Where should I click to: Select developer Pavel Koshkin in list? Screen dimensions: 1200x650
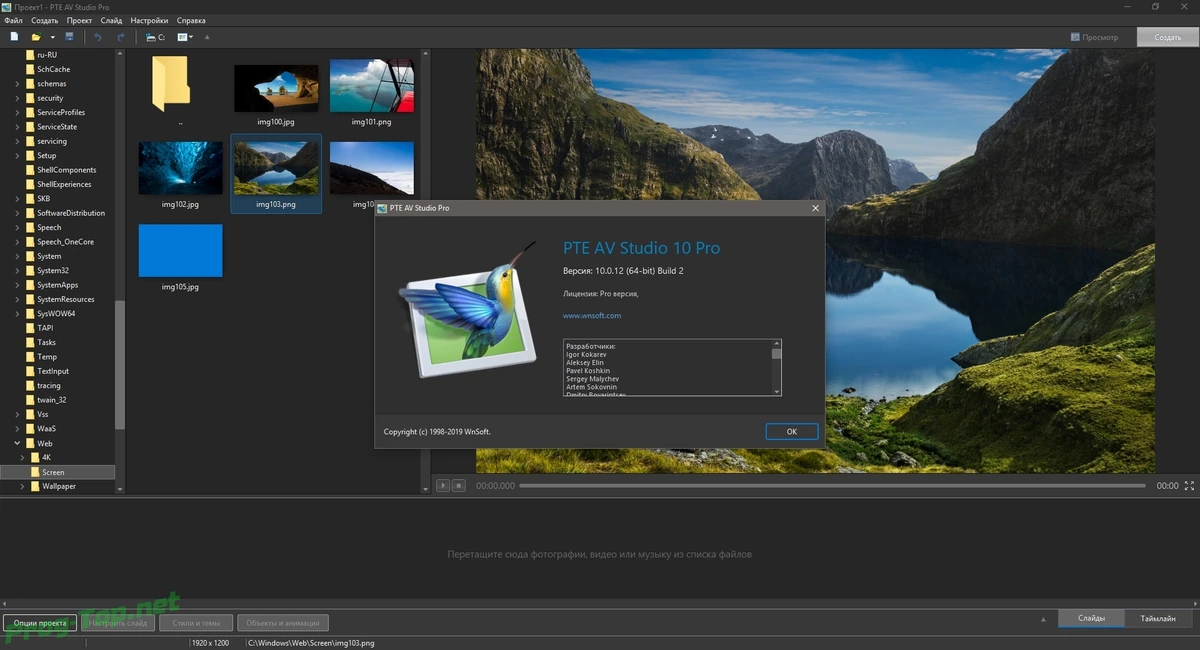coord(590,371)
